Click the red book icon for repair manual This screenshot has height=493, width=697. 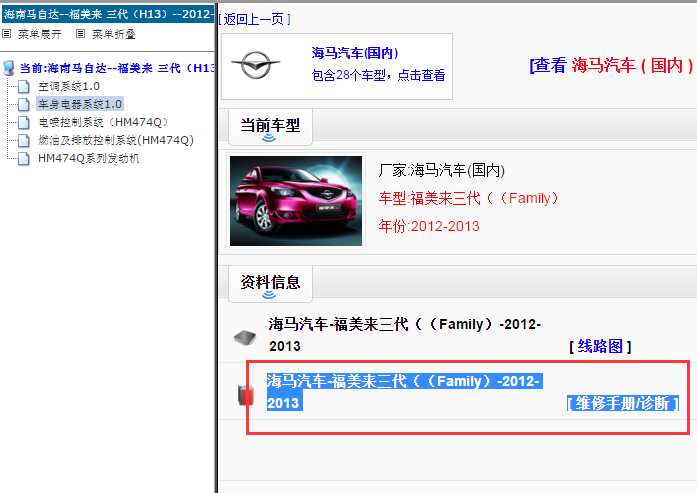[x=246, y=395]
